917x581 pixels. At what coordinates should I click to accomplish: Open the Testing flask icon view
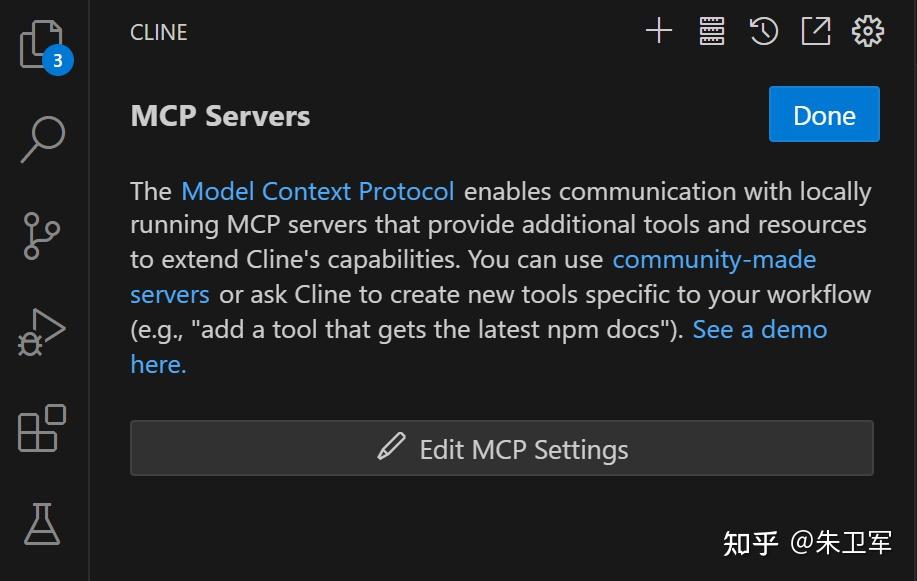coord(42,524)
